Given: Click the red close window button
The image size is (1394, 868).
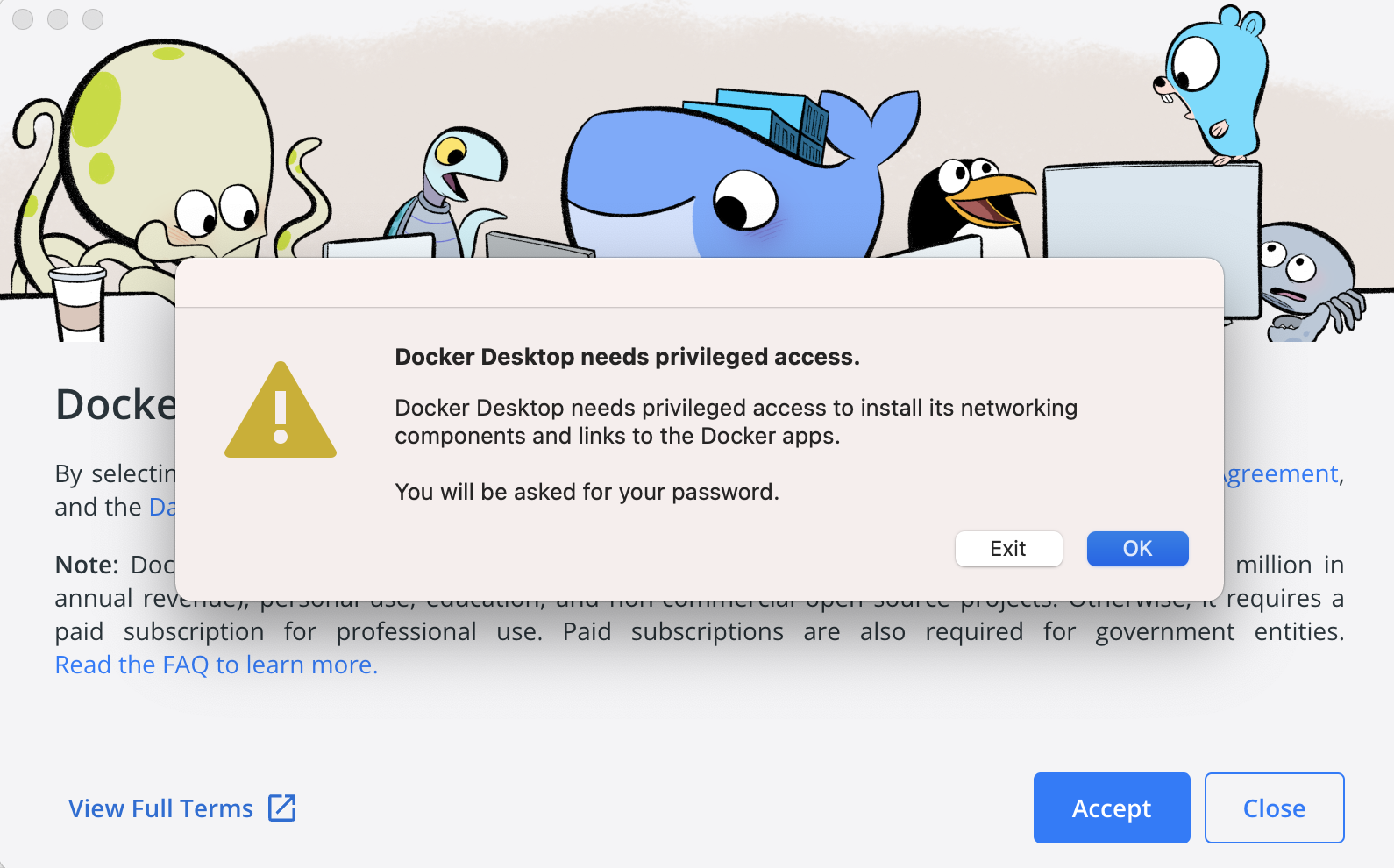Looking at the screenshot, I should click(23, 19).
